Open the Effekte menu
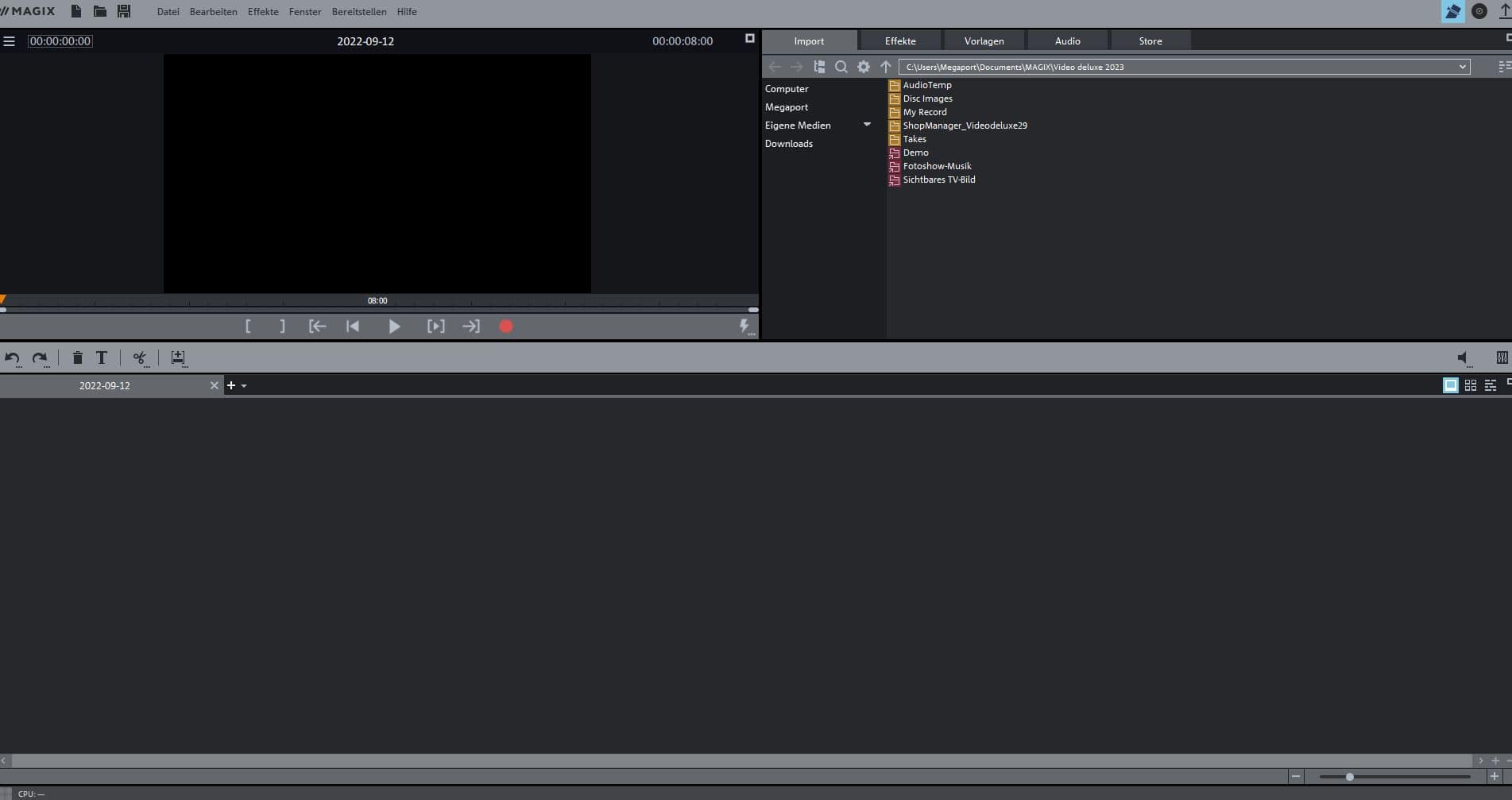 [263, 12]
